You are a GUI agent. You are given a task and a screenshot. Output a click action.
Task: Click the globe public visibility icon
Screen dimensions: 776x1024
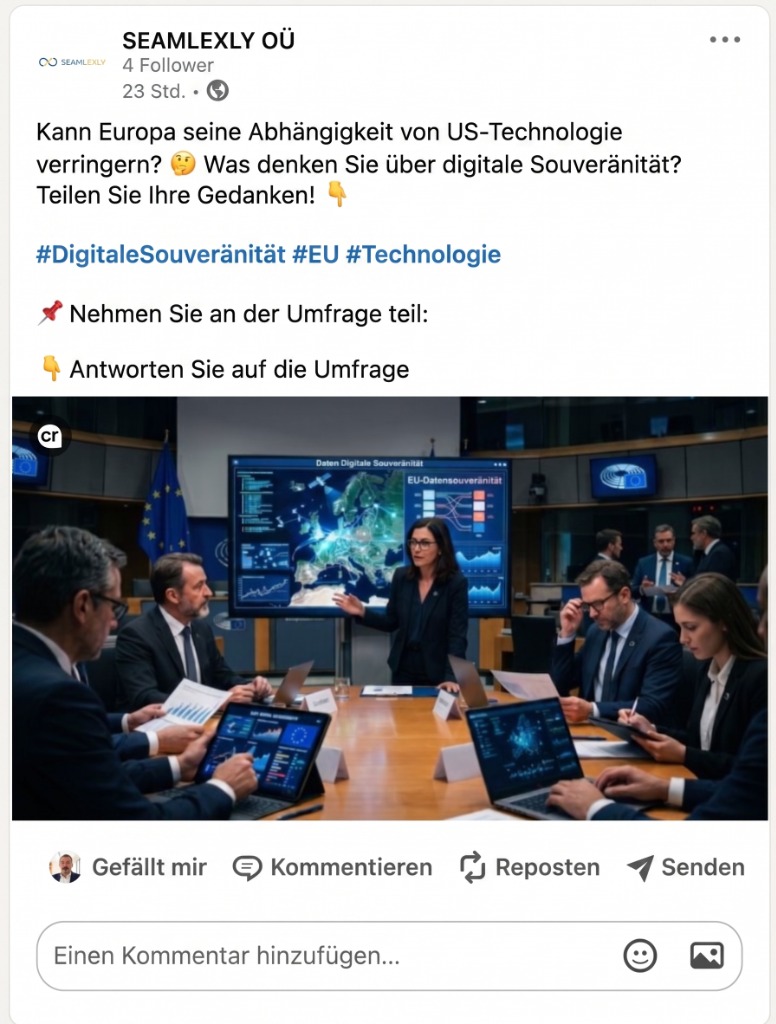pyautogui.click(x=218, y=90)
